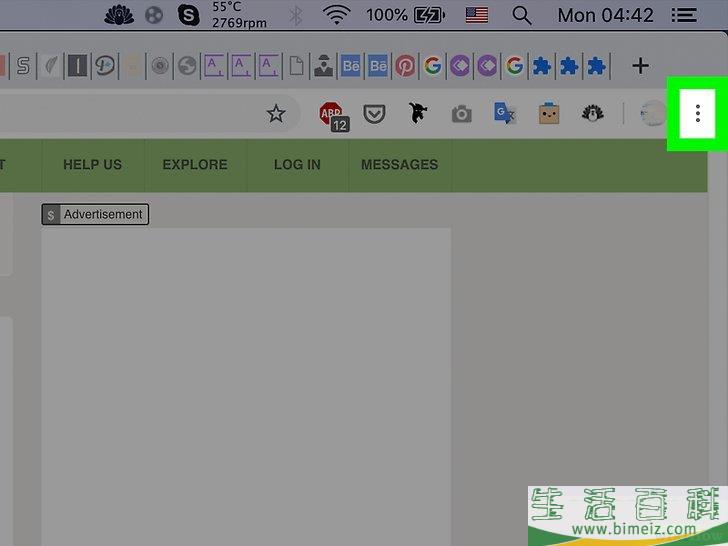Click the camera screenshot extension icon
Image resolution: width=728 pixels, height=546 pixels.
[x=461, y=115]
